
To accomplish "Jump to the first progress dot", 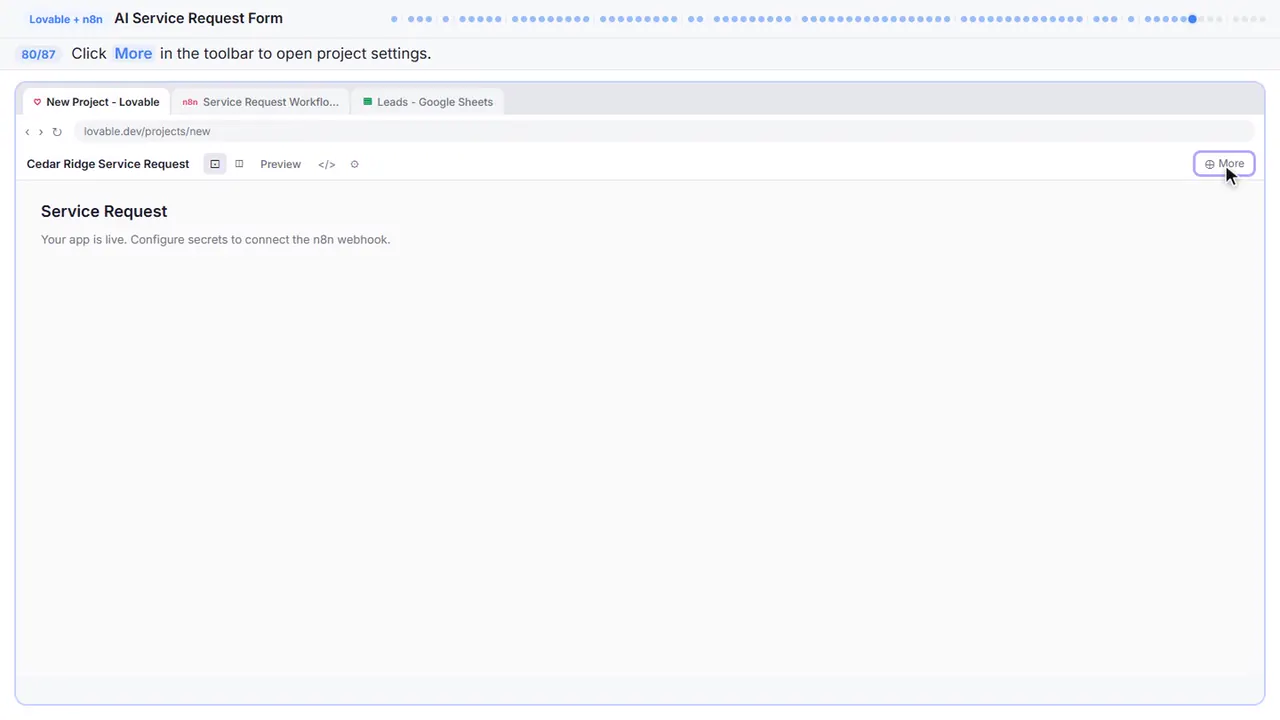I will pyautogui.click(x=394, y=19).
